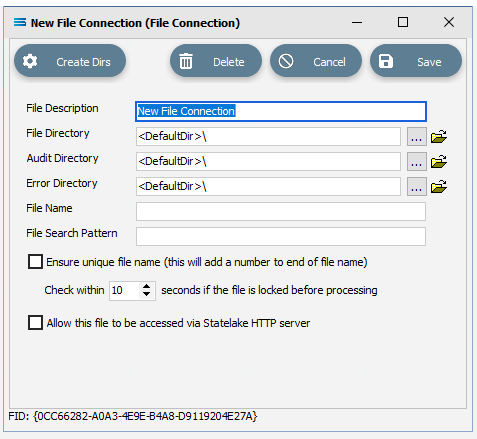477x439 pixels.
Task: Click the trash can icon on Delete
Action: pyautogui.click(x=186, y=61)
